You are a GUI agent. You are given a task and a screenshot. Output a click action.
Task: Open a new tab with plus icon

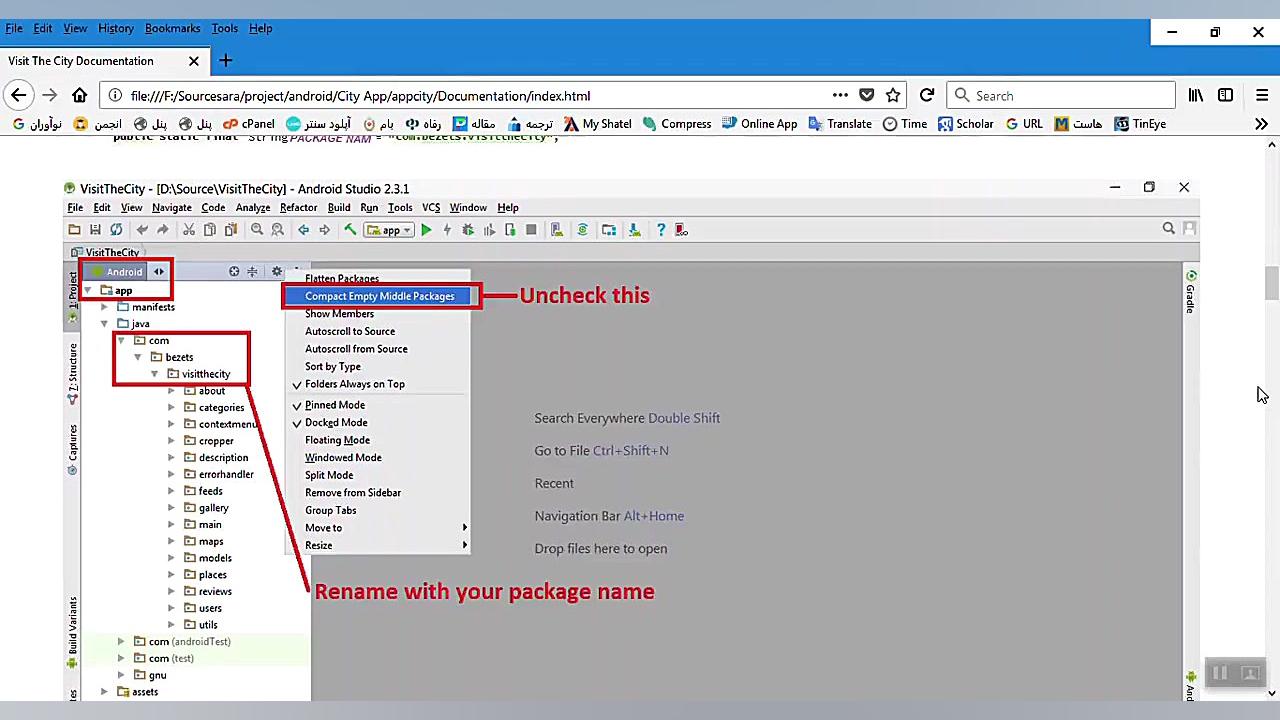tap(225, 61)
